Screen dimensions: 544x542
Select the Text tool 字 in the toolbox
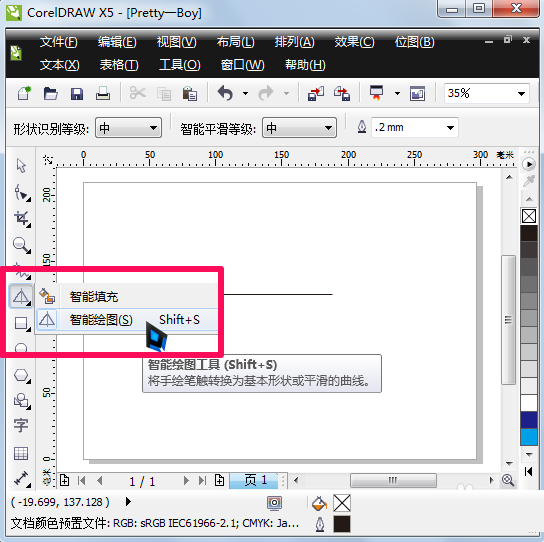pos(21,425)
